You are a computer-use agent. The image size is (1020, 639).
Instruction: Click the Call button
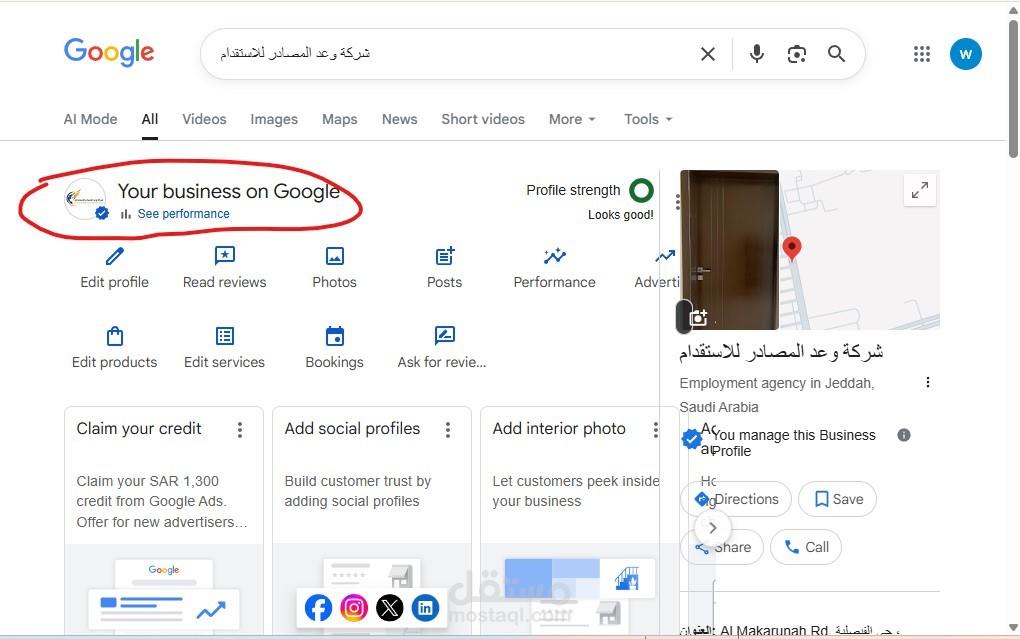pos(806,547)
